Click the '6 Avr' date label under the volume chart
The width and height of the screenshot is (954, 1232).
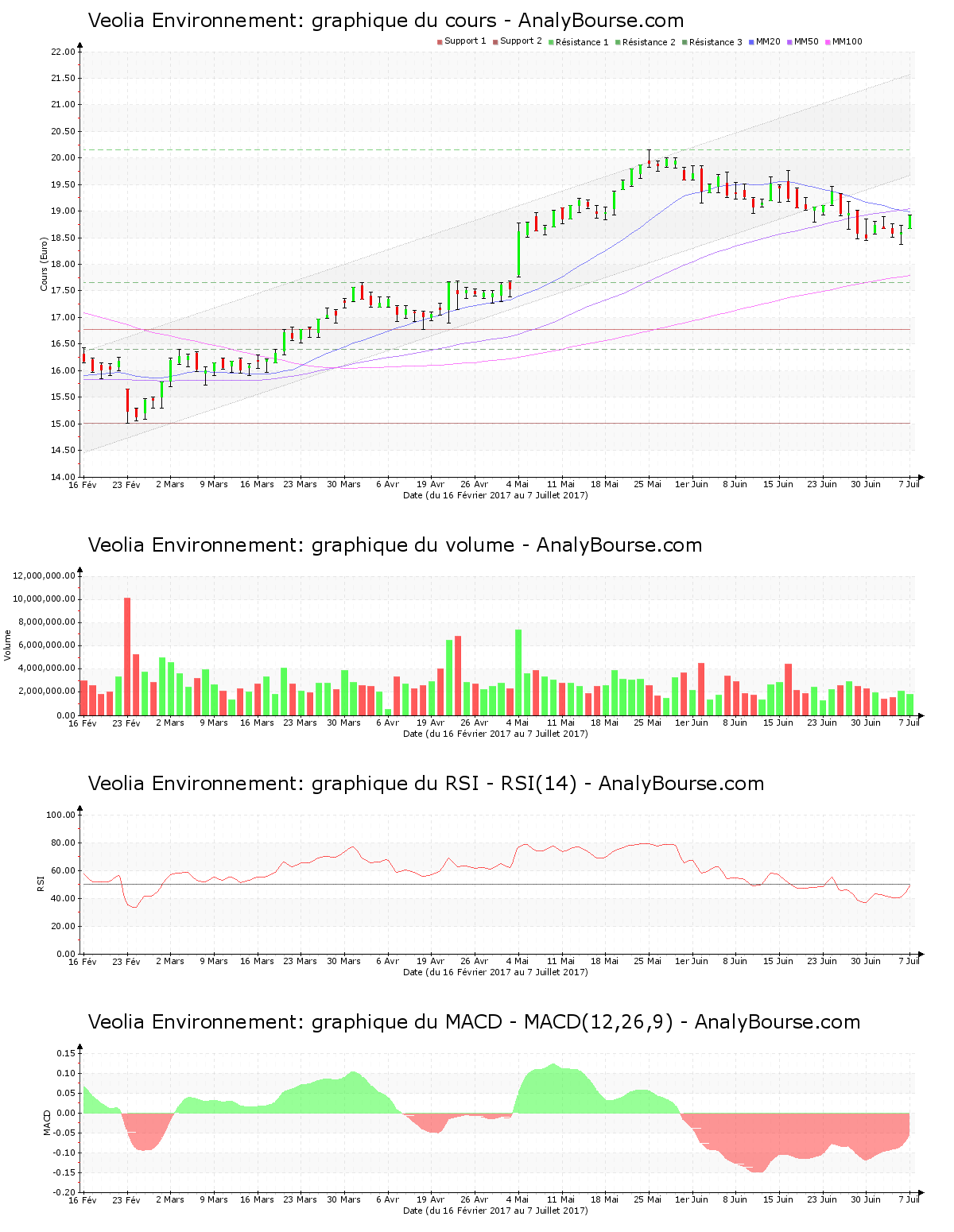[387, 723]
